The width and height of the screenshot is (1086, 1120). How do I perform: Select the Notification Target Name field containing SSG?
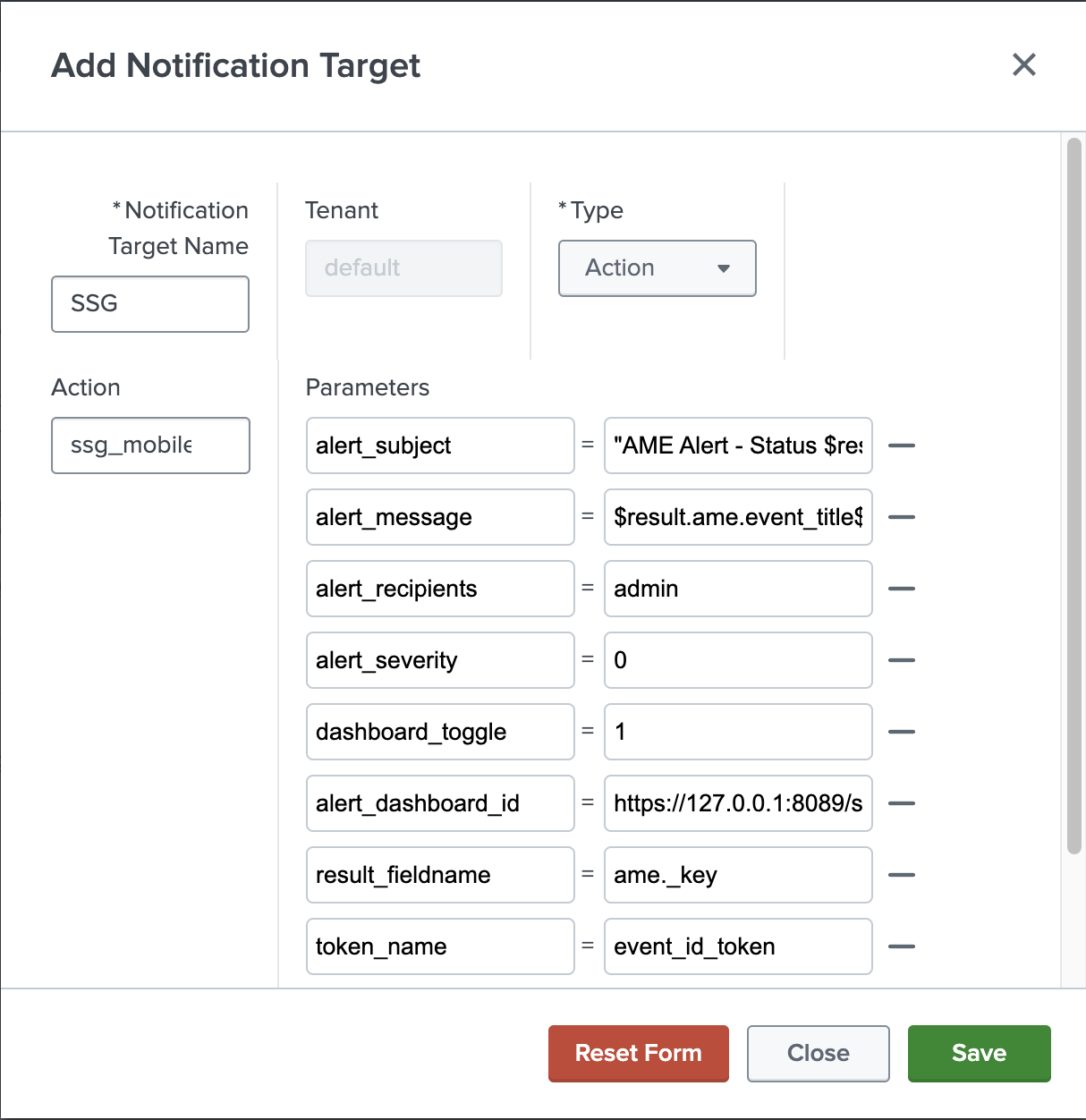tap(149, 304)
